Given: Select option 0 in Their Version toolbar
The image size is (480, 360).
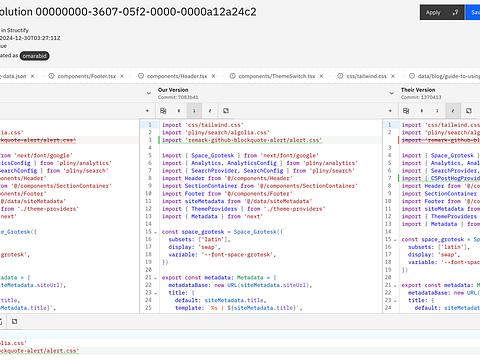Looking at the screenshot, I should [x=422, y=111].
